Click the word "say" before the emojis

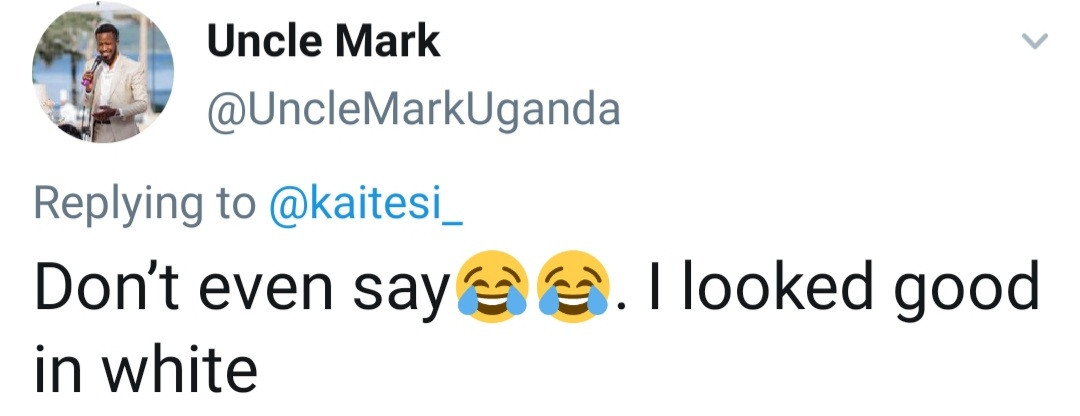(405, 290)
